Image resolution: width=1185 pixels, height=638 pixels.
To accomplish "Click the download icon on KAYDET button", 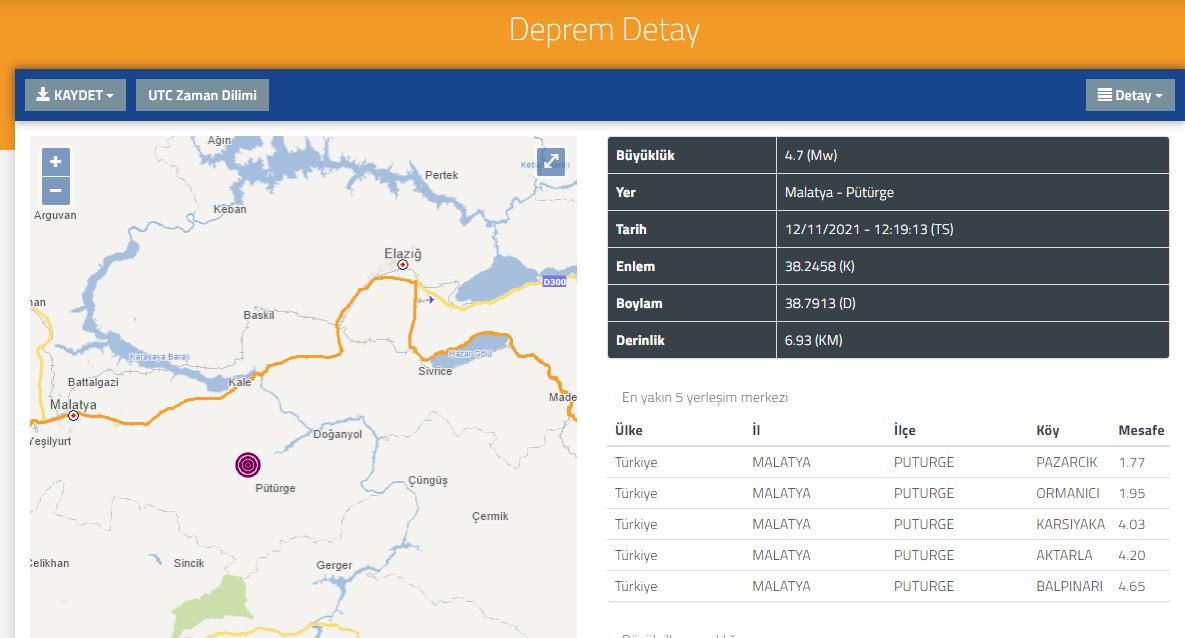I will [x=41, y=94].
